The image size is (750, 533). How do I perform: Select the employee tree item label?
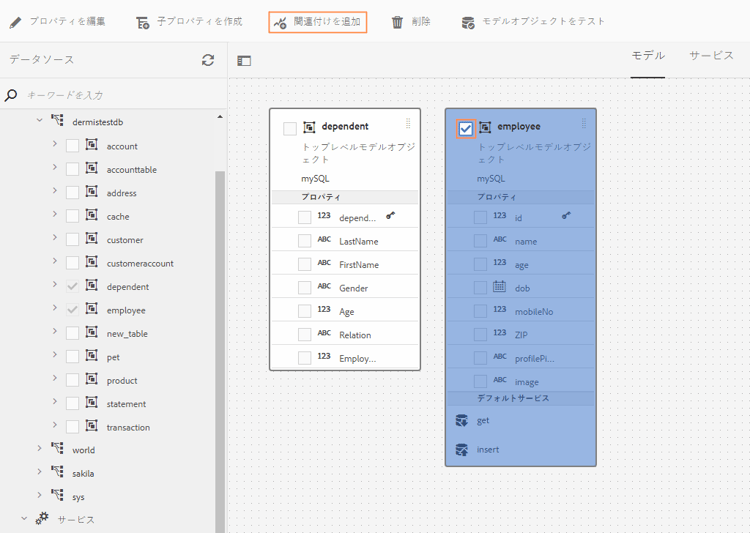coord(126,311)
